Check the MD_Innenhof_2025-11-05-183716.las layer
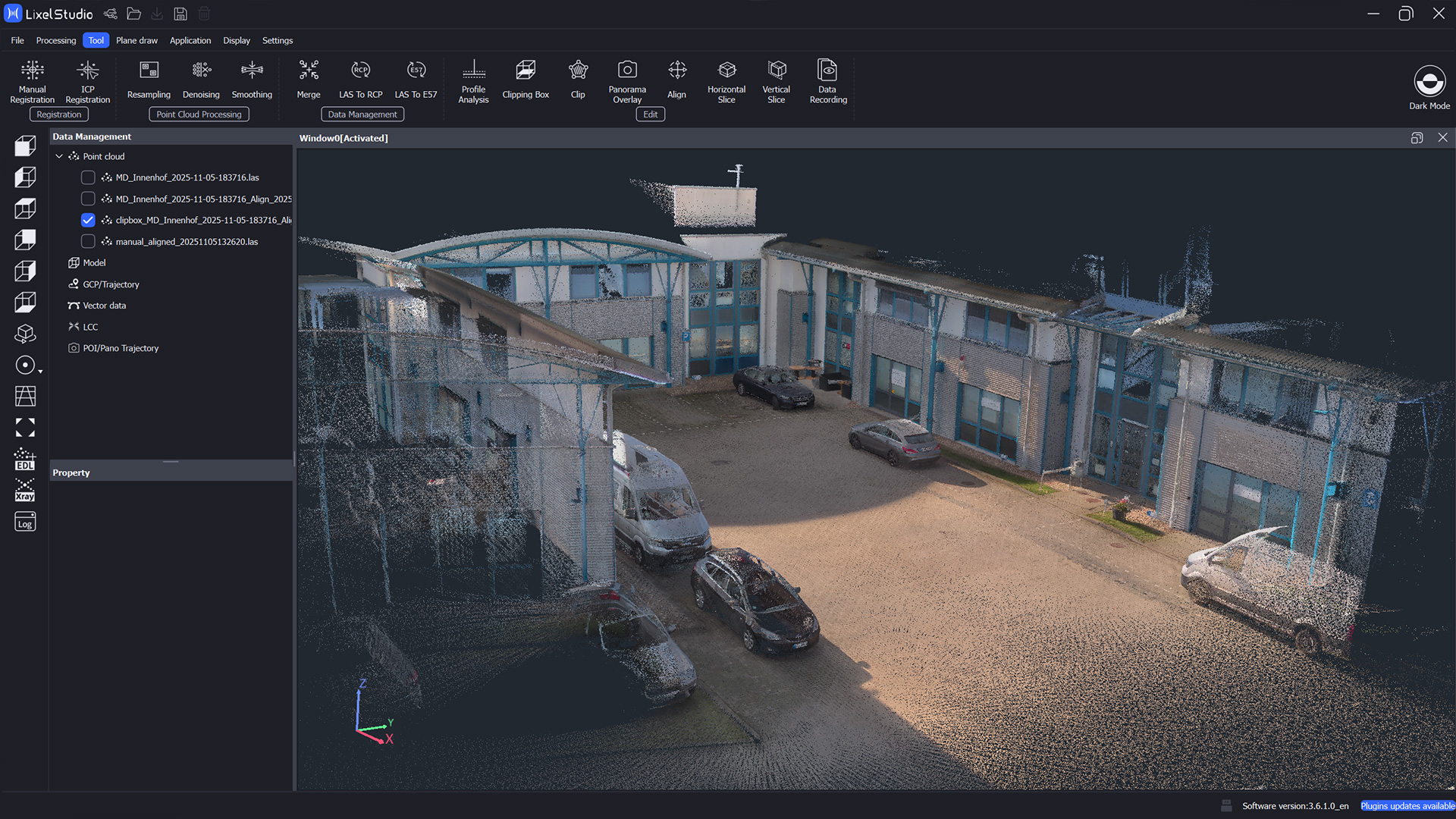The height and width of the screenshot is (819, 1456). (x=88, y=177)
